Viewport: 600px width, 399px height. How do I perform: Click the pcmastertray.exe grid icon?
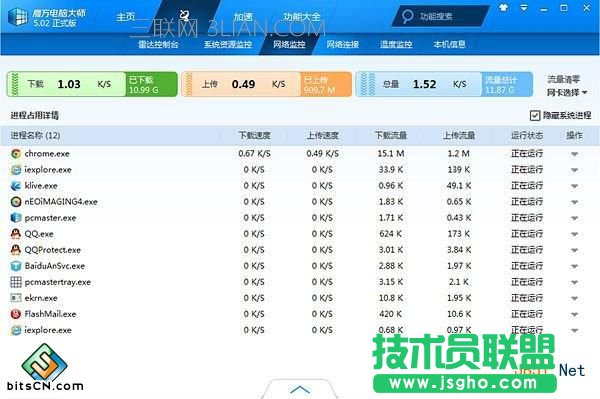(x=16, y=282)
